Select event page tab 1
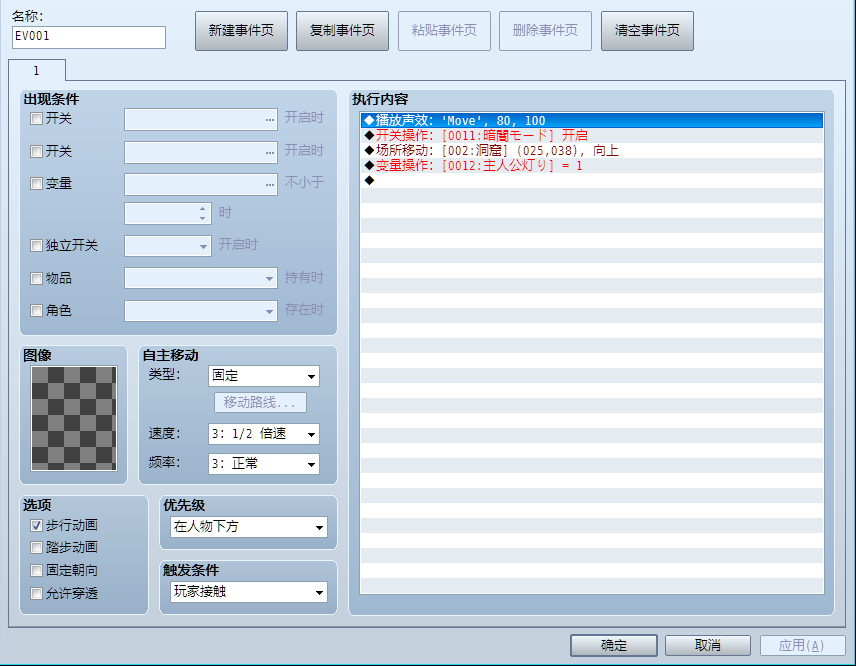Screen dimensions: 856x666 37,70
